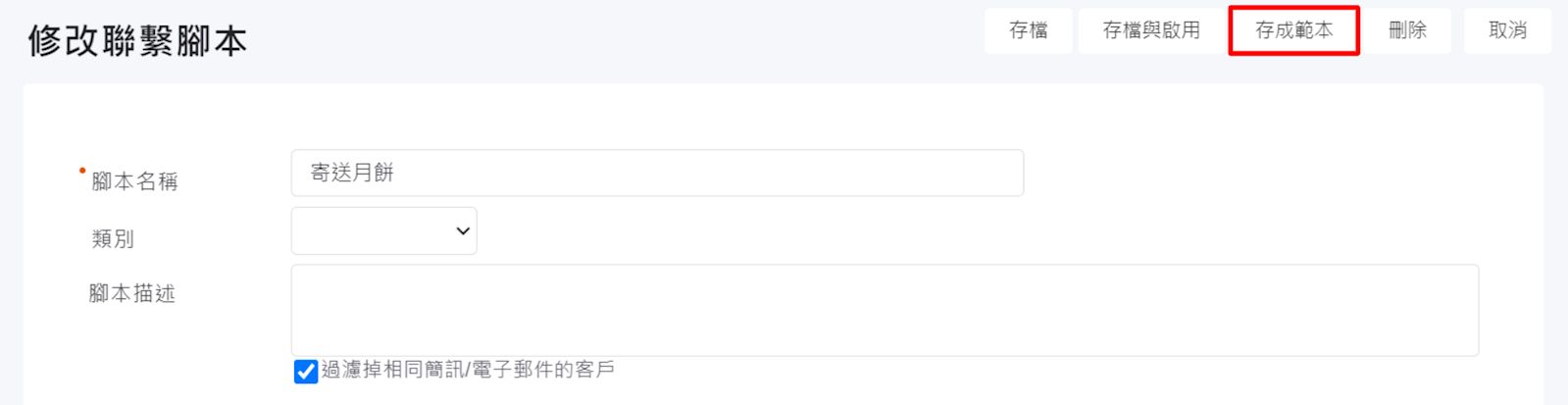The width and height of the screenshot is (1568, 405).
Task: Click the 存檔 button
Action: [1028, 30]
